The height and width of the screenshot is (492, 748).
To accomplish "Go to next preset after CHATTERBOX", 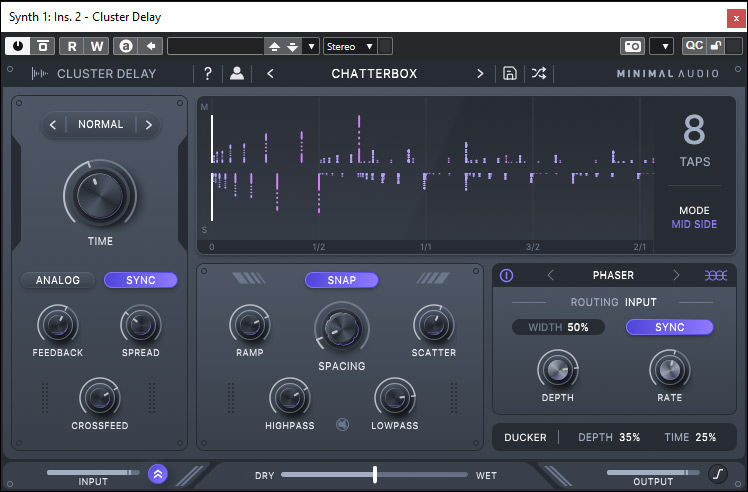I will (x=480, y=73).
